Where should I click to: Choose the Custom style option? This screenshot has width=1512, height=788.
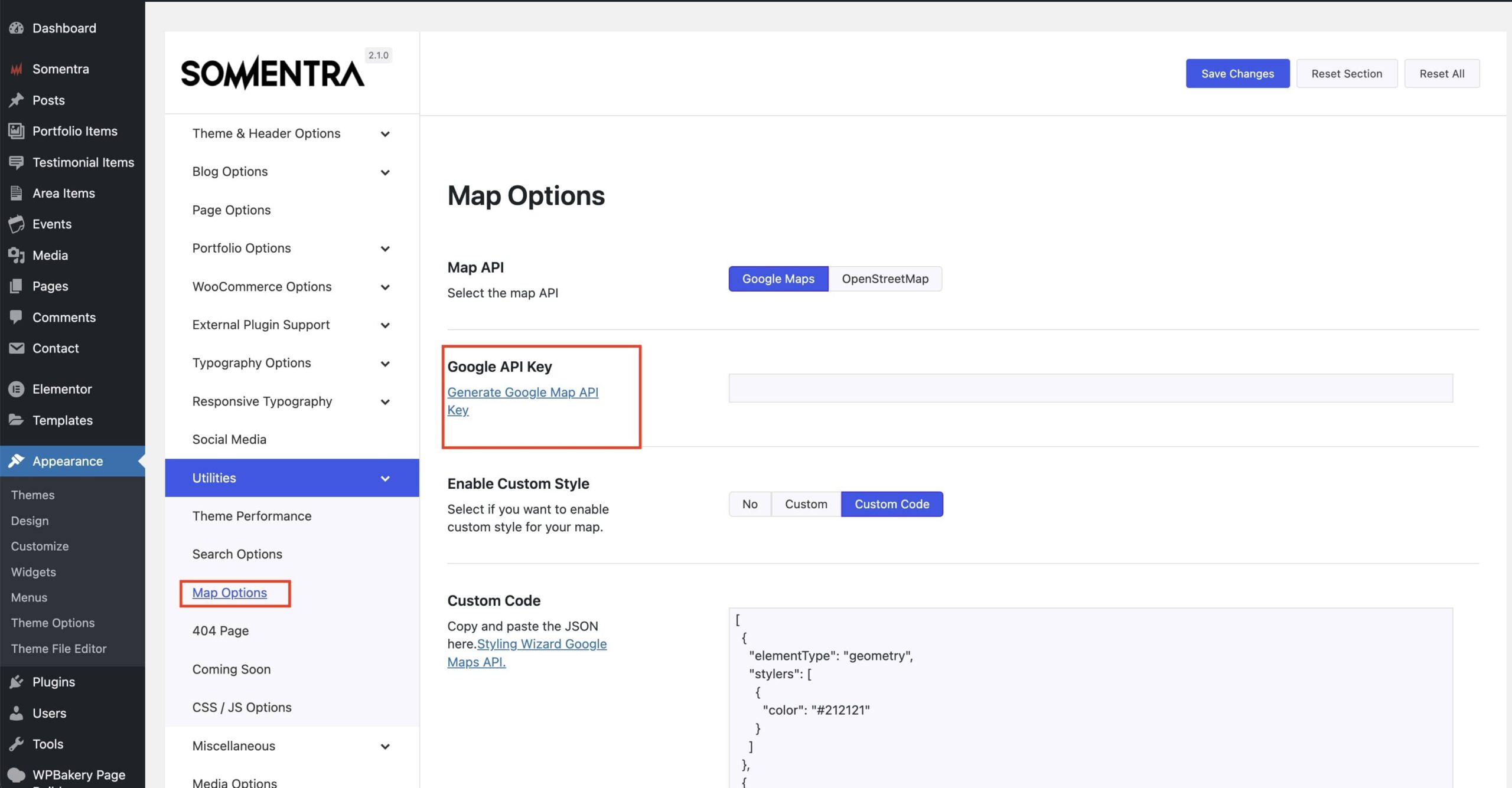pyautogui.click(x=806, y=504)
